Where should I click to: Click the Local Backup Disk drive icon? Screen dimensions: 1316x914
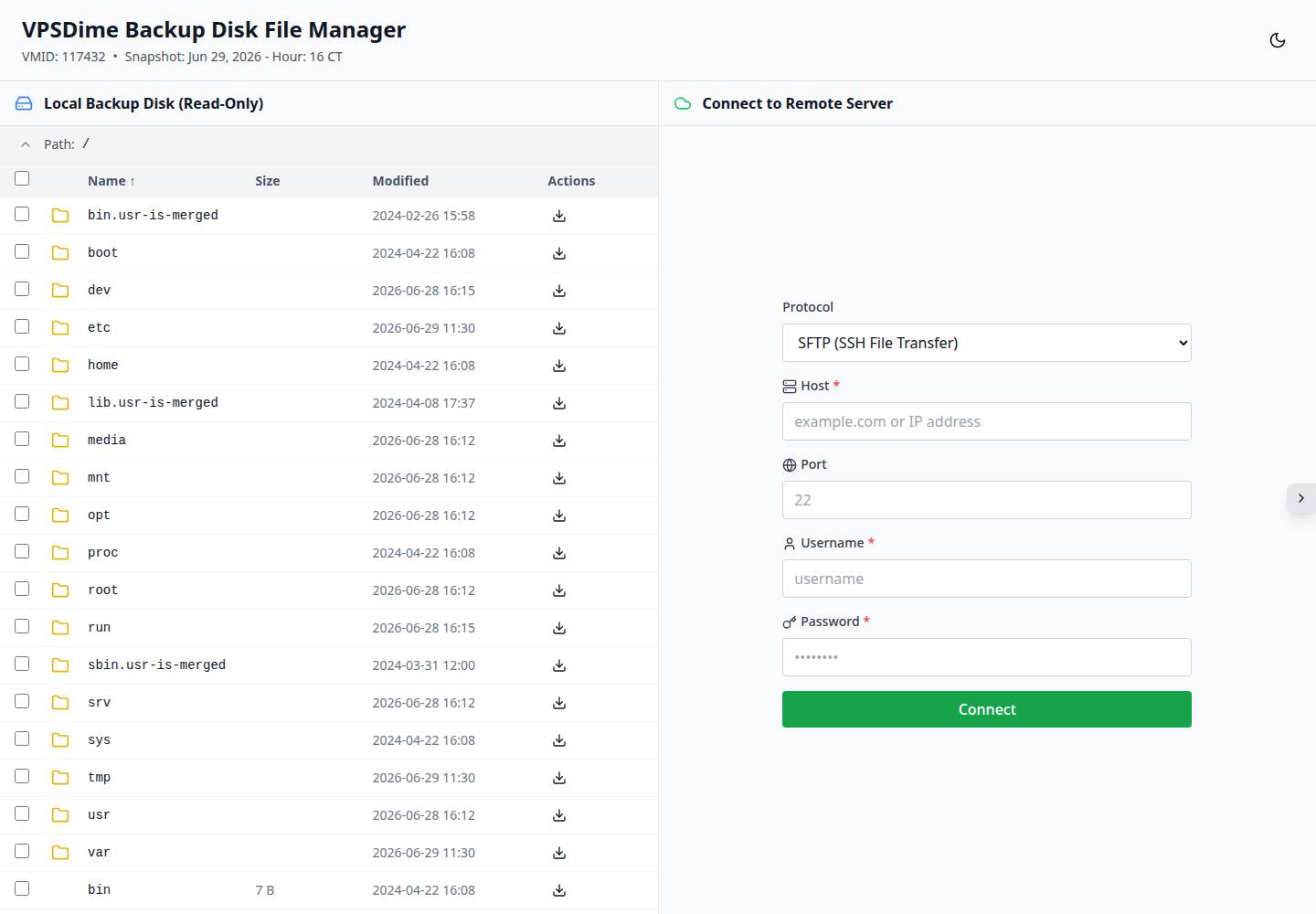24,103
